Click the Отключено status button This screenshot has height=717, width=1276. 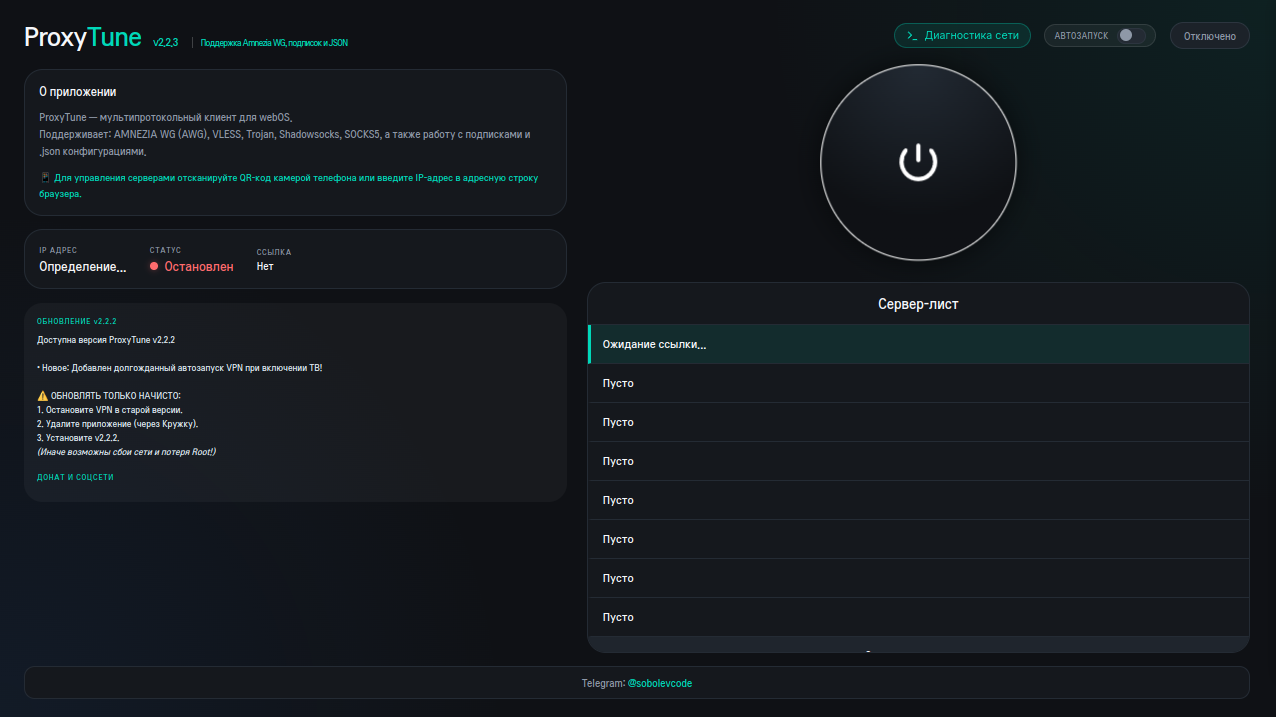[1209, 36]
